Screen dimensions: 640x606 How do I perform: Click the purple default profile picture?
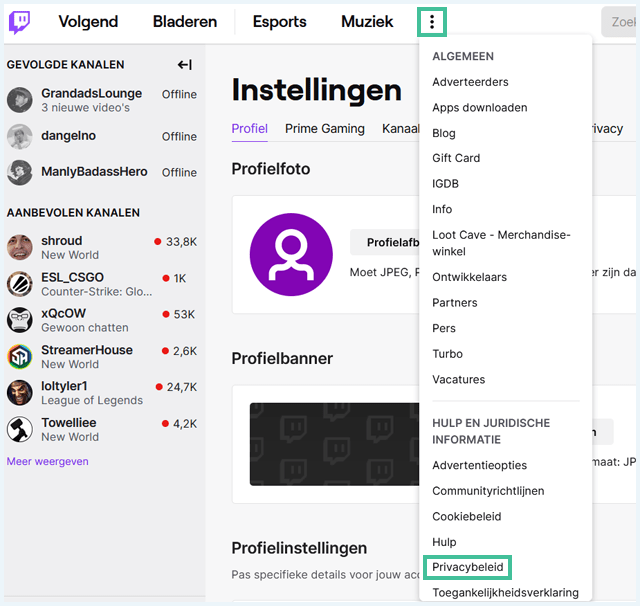click(x=291, y=254)
